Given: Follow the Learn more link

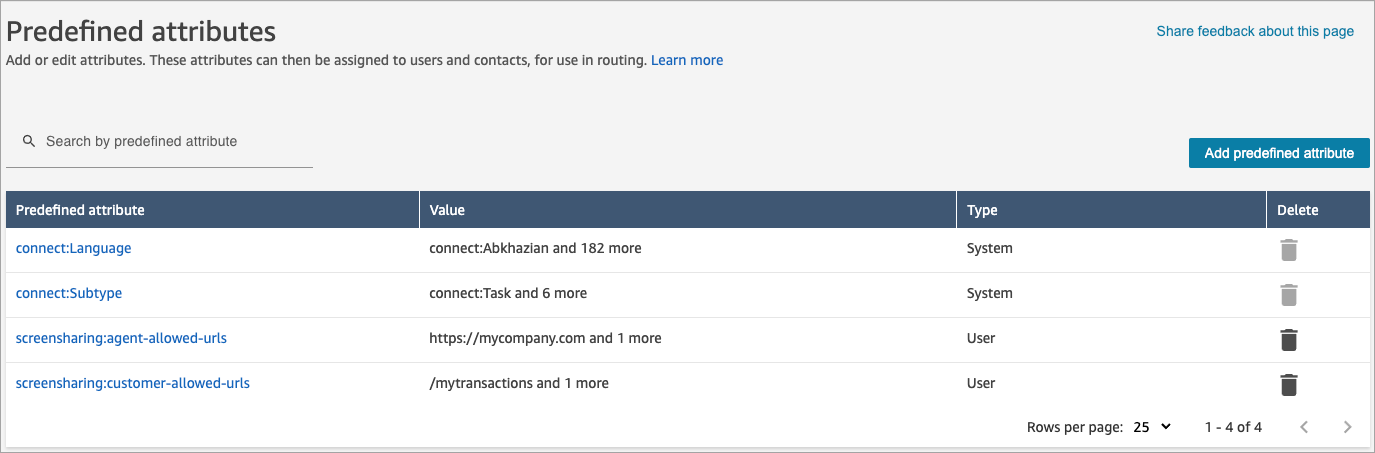Looking at the screenshot, I should pos(687,60).
